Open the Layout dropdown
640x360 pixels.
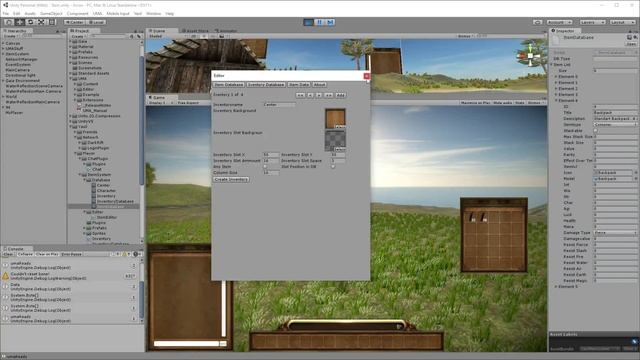pyautogui.click(x=622, y=22)
